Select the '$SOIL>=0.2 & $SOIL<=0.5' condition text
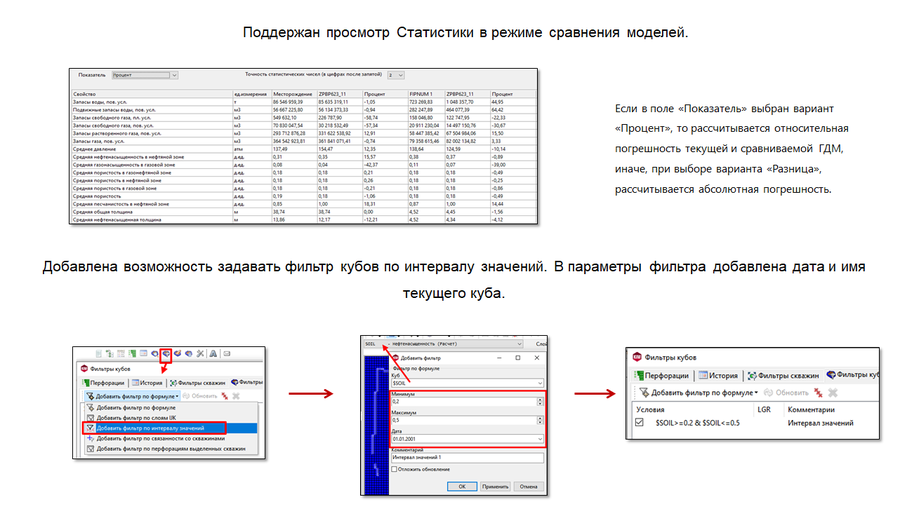Screen dimensions: 900x523 click(x=697, y=423)
